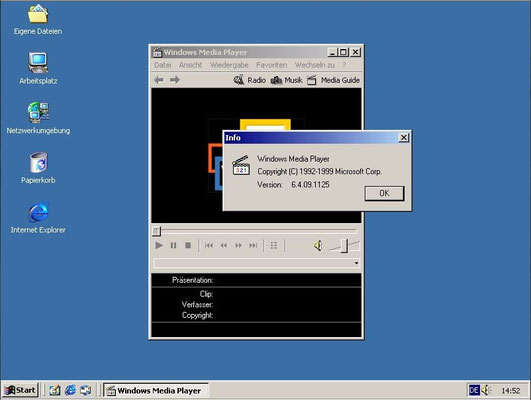Open the Datei menu
The image size is (531, 400).
pyautogui.click(x=163, y=65)
